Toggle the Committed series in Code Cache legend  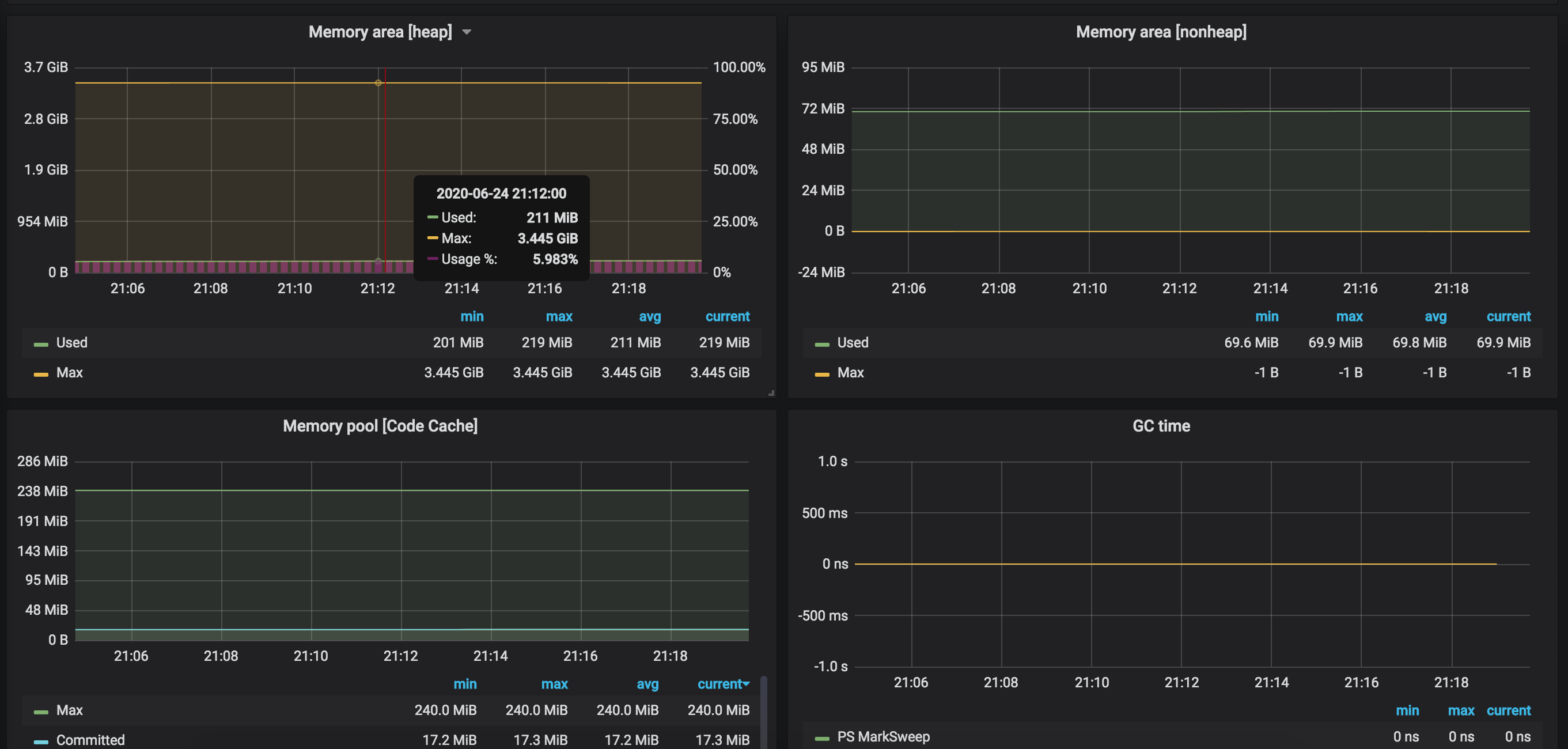(90, 740)
